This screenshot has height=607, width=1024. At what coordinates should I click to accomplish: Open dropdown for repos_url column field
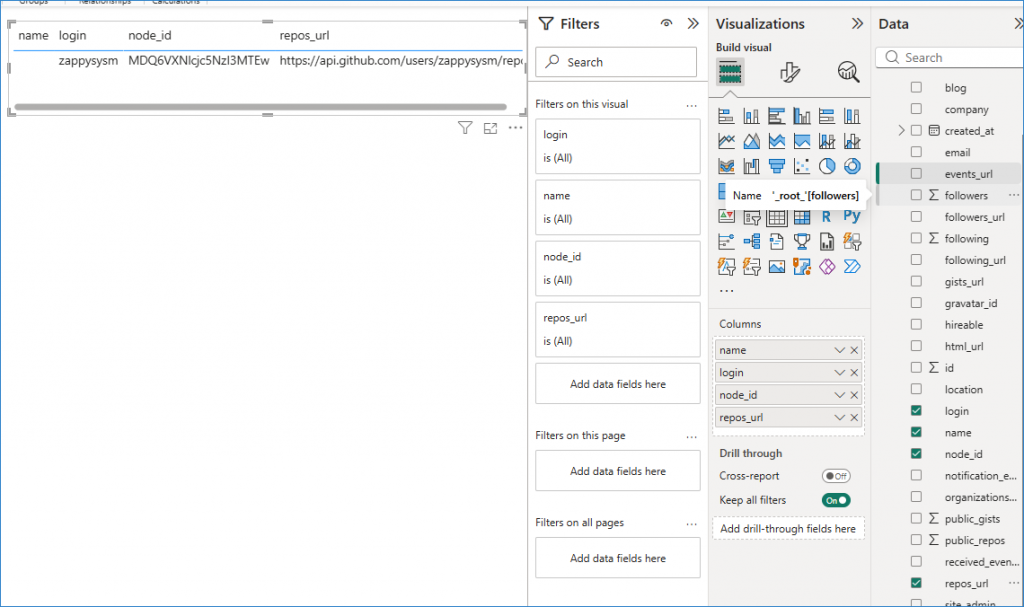839,418
